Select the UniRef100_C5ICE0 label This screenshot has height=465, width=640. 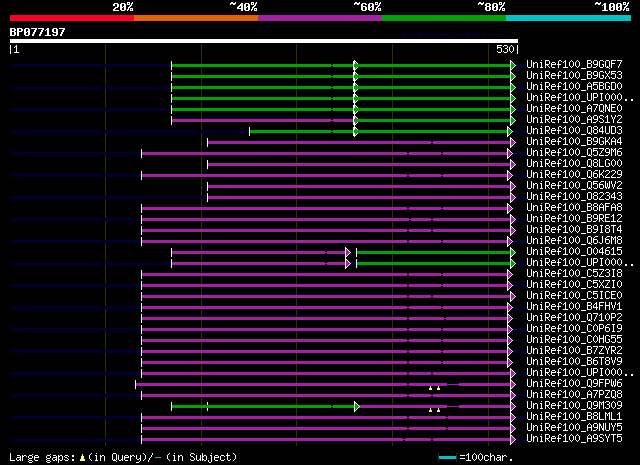coord(574,296)
